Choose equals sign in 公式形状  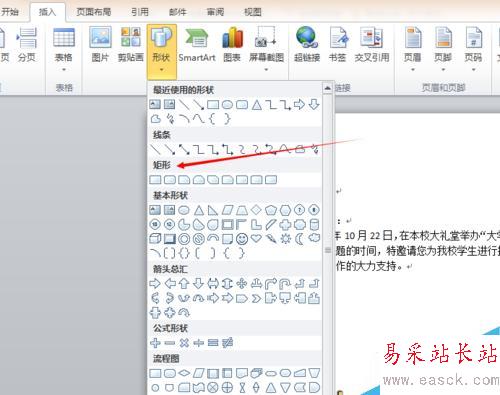click(213, 342)
